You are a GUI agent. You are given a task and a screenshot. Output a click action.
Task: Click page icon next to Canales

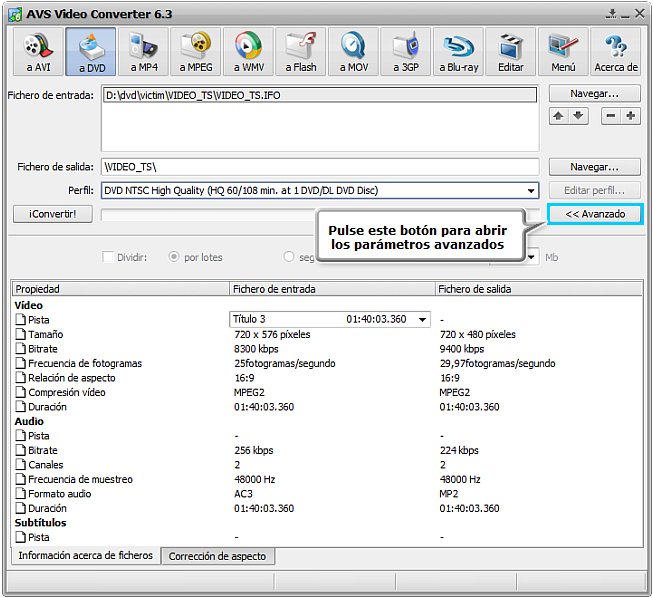[x=20, y=464]
